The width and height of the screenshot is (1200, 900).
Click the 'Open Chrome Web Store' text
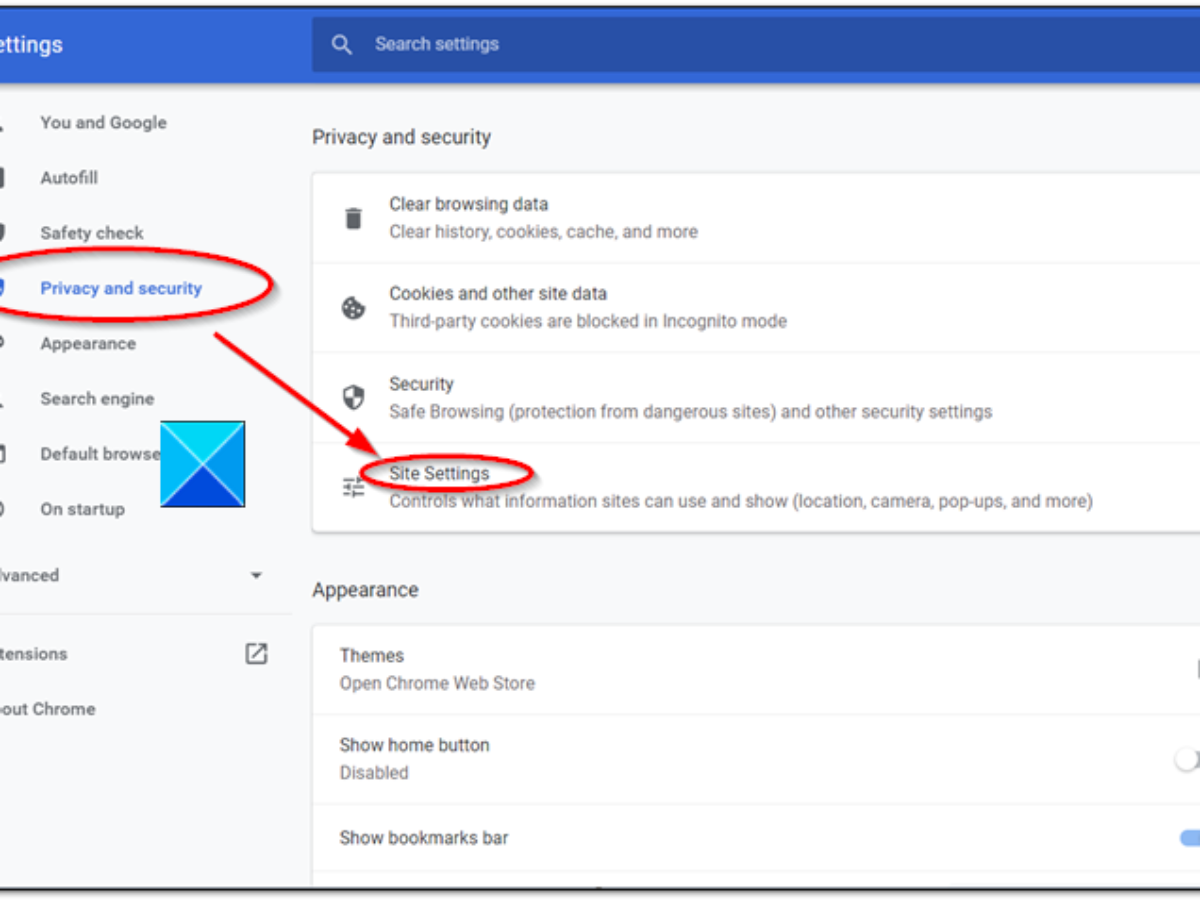437,683
